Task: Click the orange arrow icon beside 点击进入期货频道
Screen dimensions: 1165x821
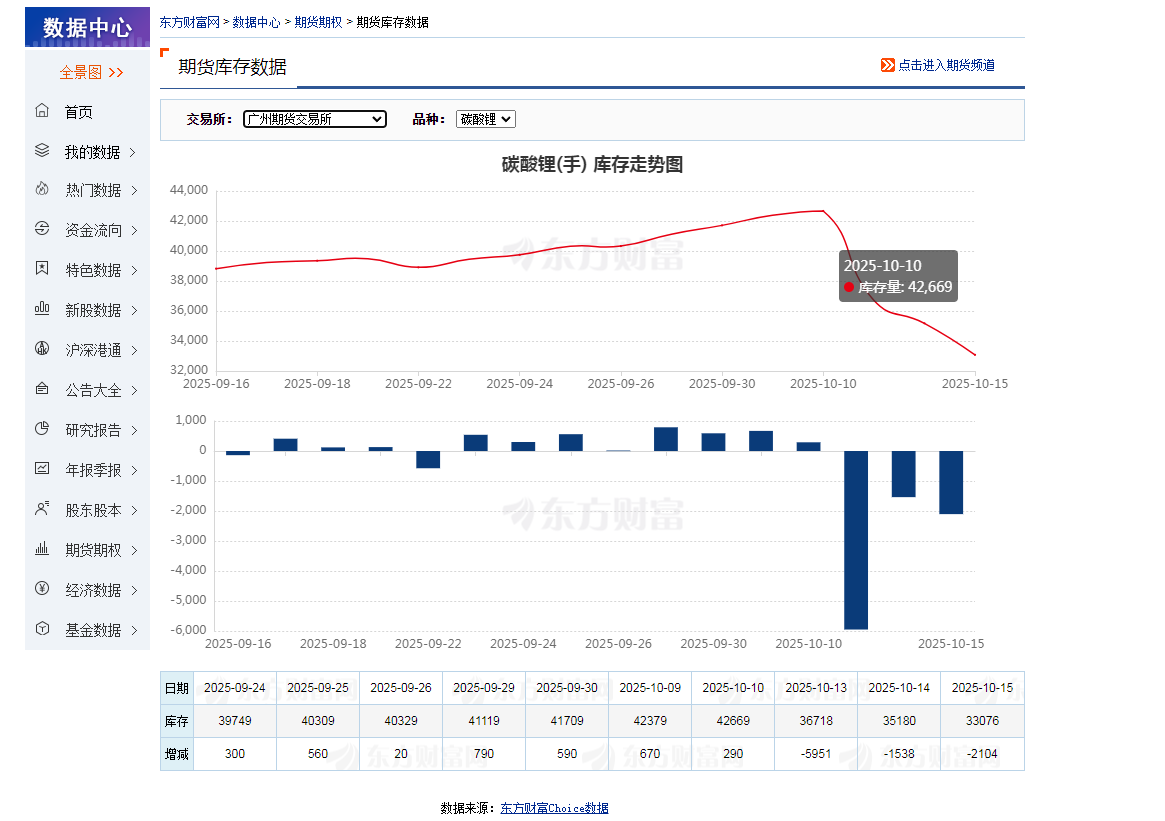Action: click(x=888, y=65)
